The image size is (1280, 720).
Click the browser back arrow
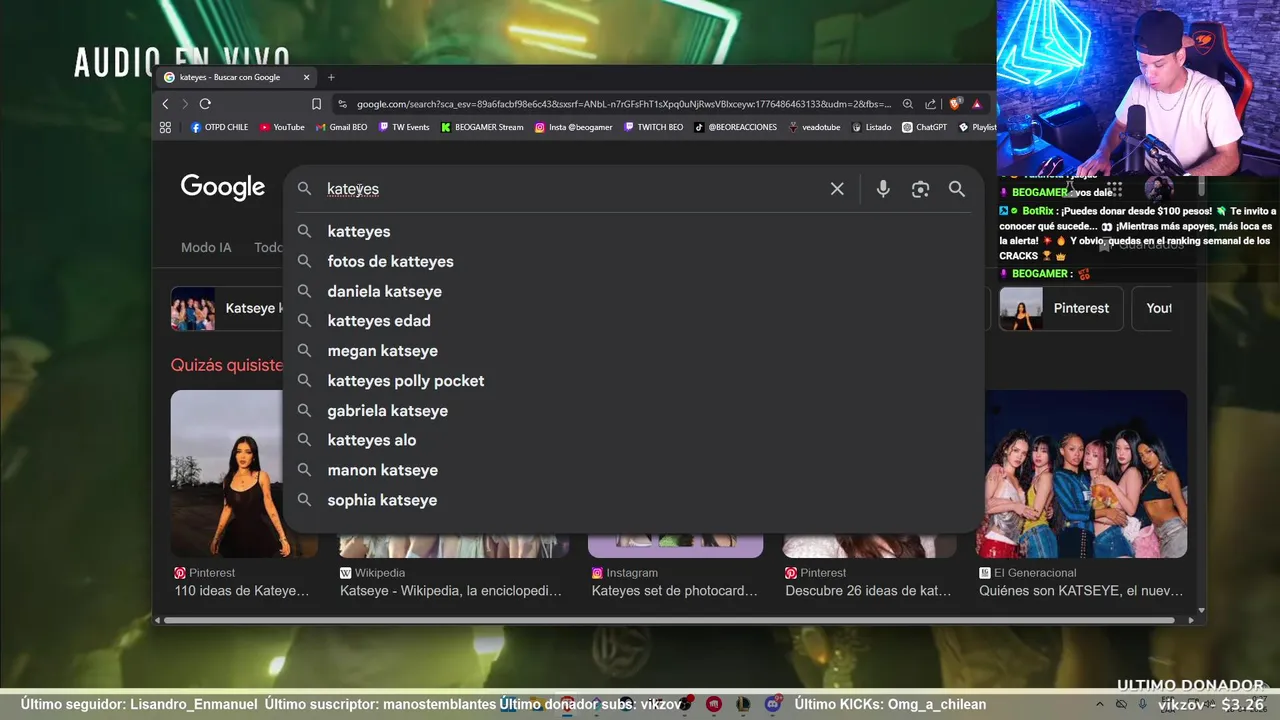pos(165,104)
